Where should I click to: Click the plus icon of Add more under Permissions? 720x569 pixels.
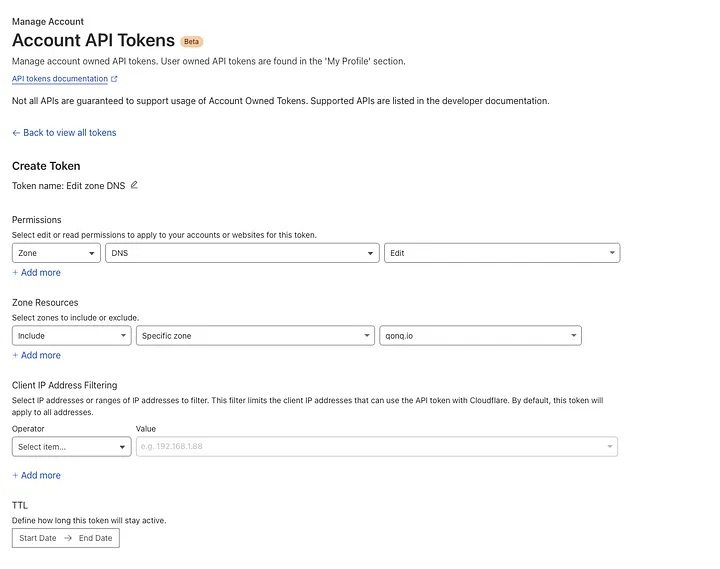coord(15,272)
